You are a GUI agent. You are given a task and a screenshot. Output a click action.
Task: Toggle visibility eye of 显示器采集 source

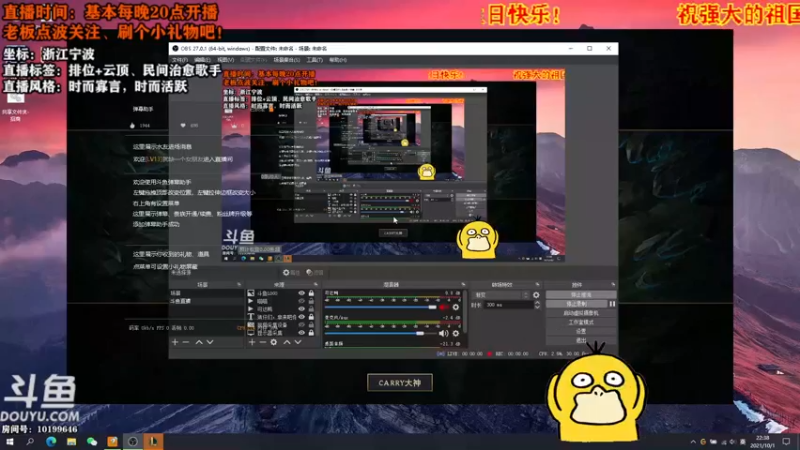[x=302, y=333]
